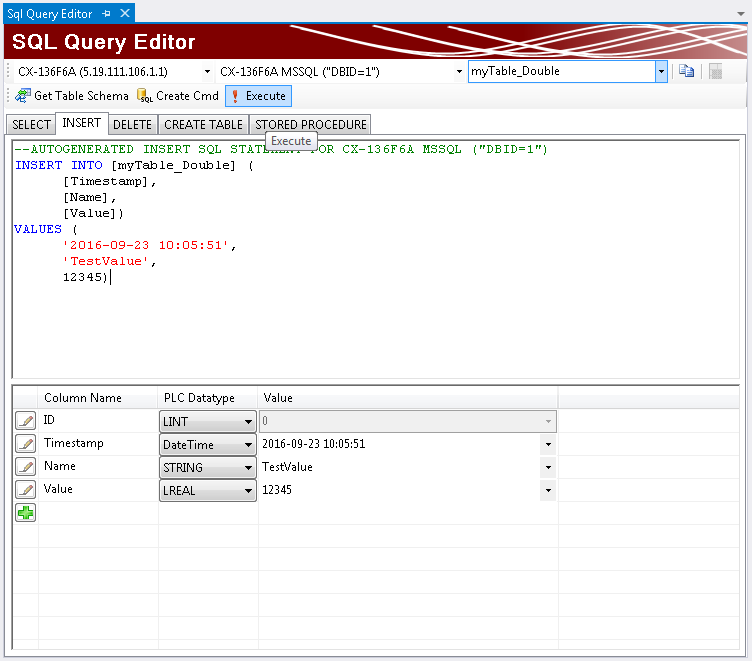Image resolution: width=752 pixels, height=661 pixels.
Task: Expand the TestValue value dropdown arrow
Action: pos(548,467)
